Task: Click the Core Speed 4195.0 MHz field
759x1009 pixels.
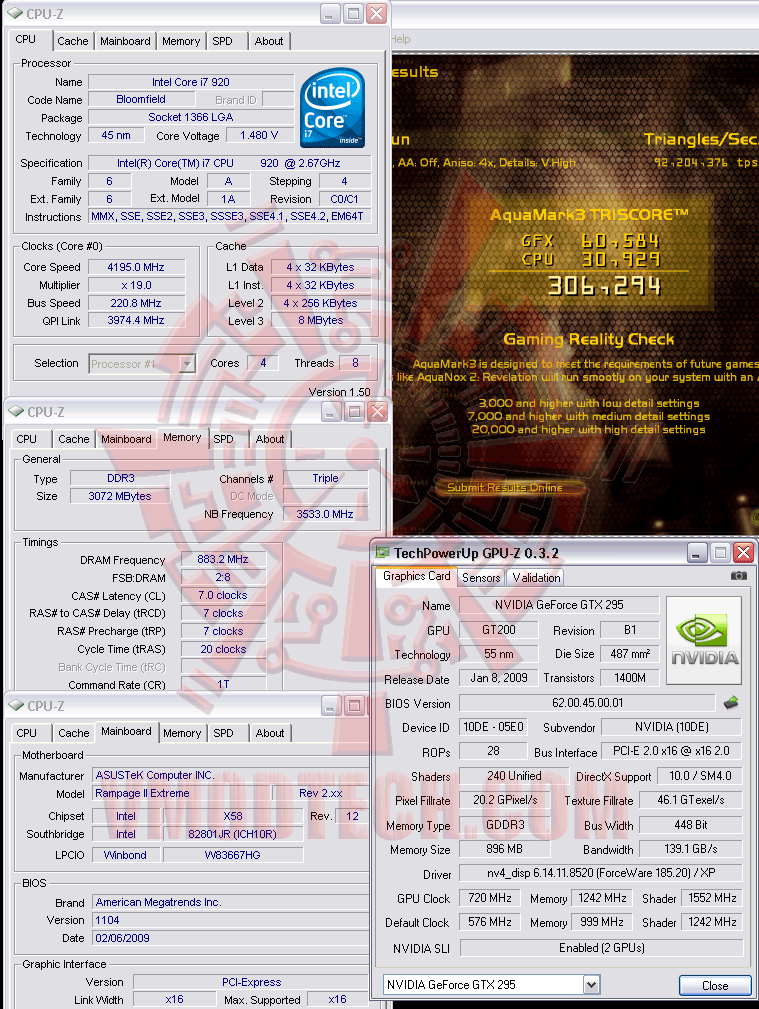Action: pos(136,267)
